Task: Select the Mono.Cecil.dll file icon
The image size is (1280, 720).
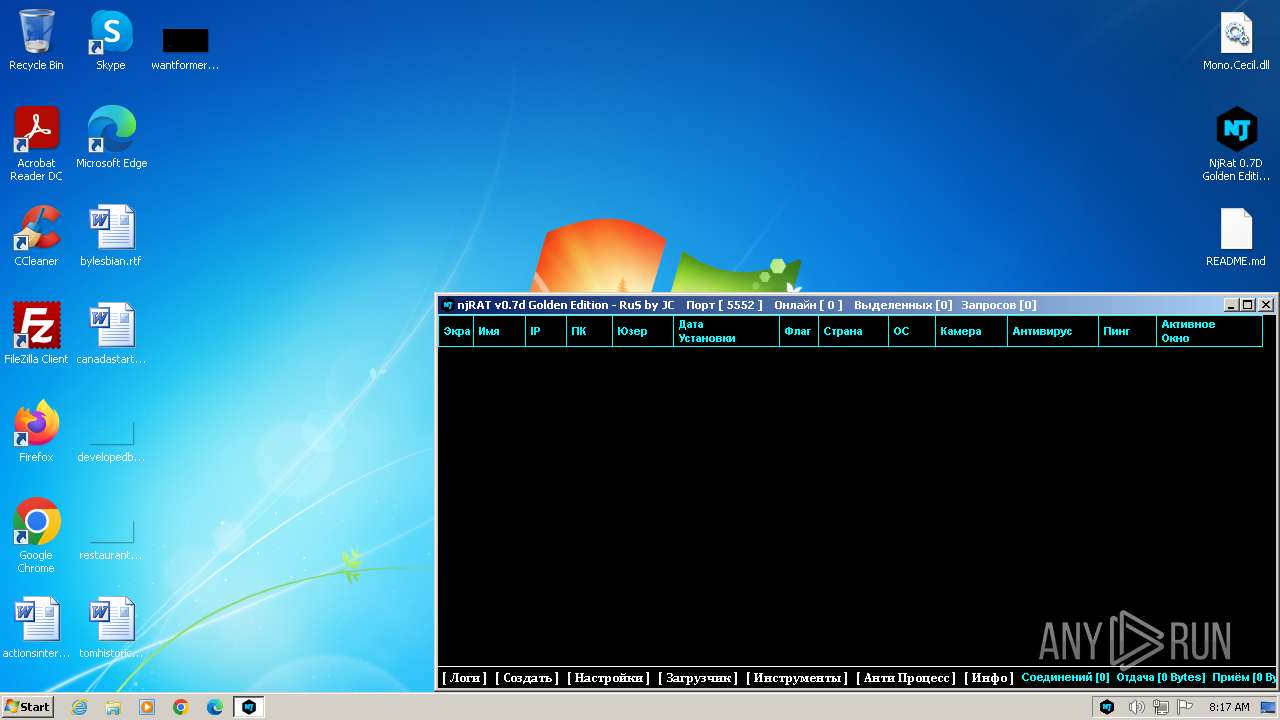Action: click(x=1236, y=40)
